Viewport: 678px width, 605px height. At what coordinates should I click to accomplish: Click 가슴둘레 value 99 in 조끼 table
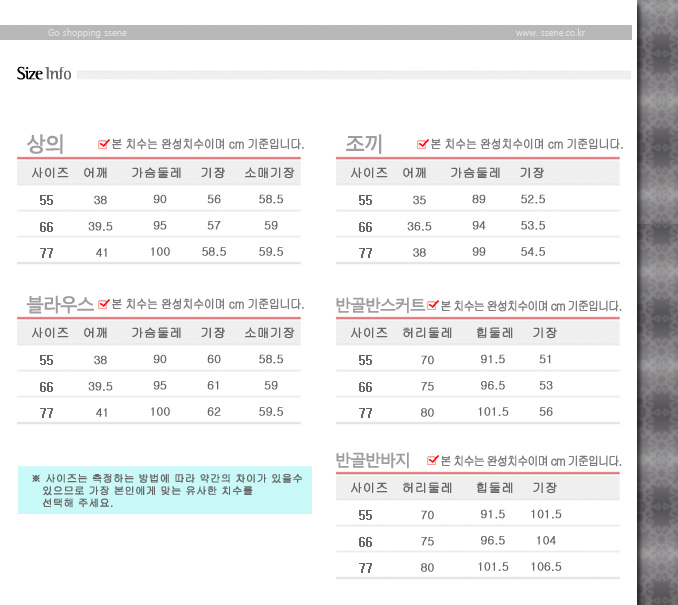coord(479,252)
